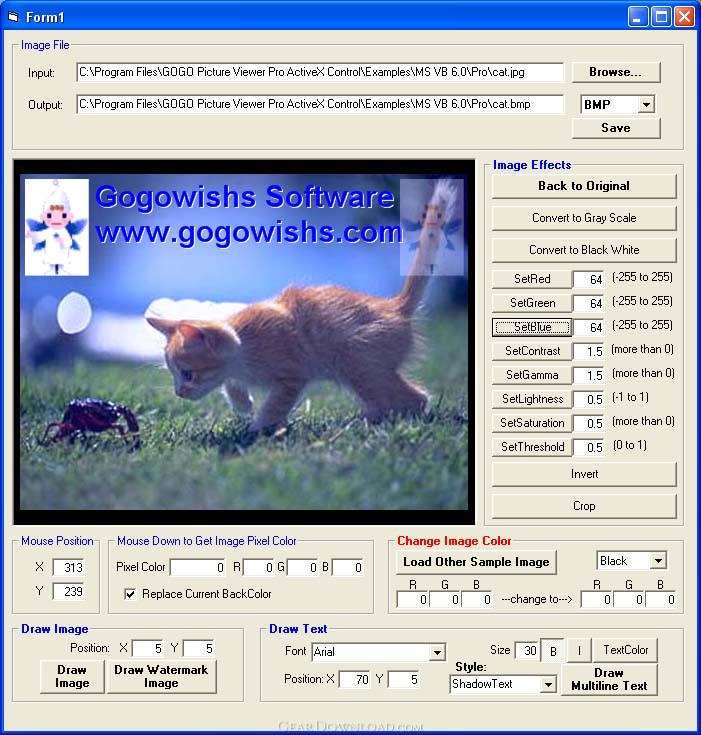
Task: Click the Output file path field
Action: pos(320,104)
